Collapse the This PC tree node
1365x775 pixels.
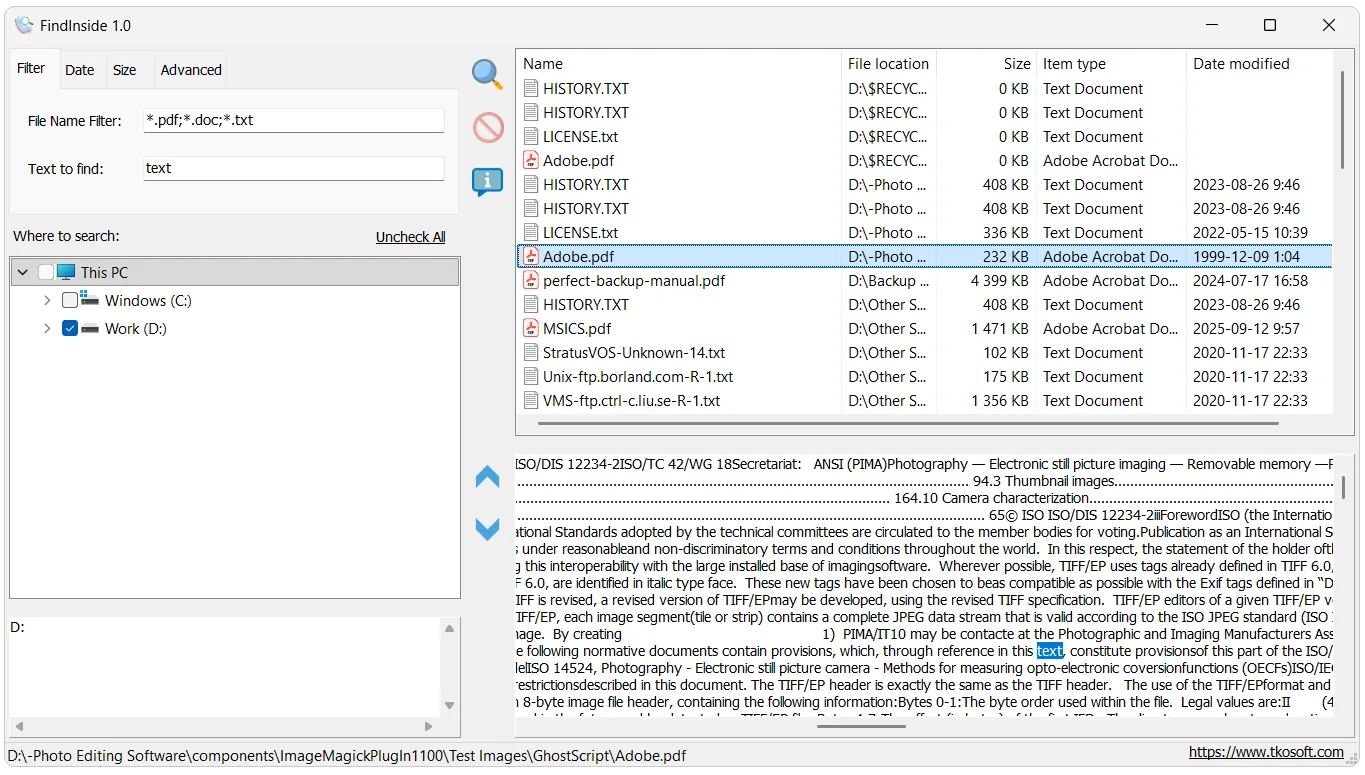pos(23,272)
